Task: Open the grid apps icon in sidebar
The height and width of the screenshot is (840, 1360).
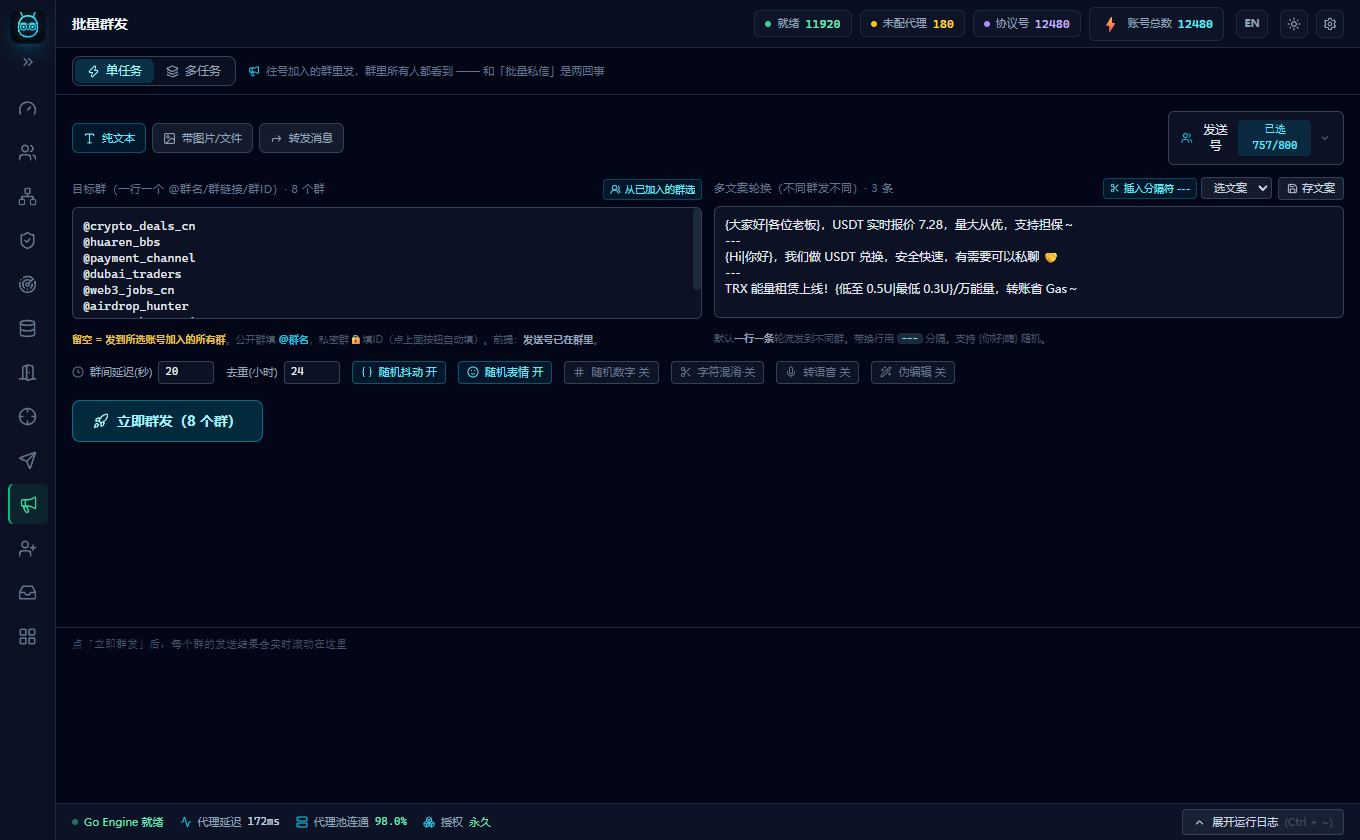Action: [28, 637]
